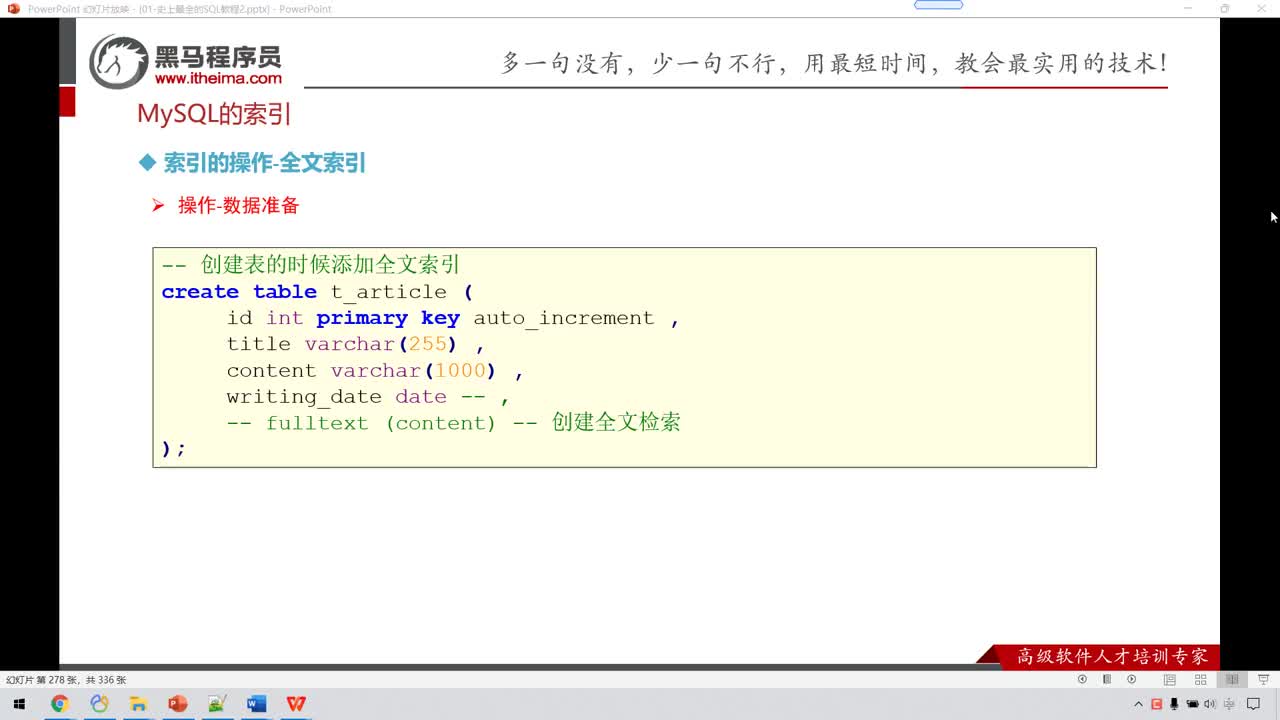The height and width of the screenshot is (720, 1280).
Task: Select the Reading view icon
Action: pyautogui.click(x=1232, y=679)
